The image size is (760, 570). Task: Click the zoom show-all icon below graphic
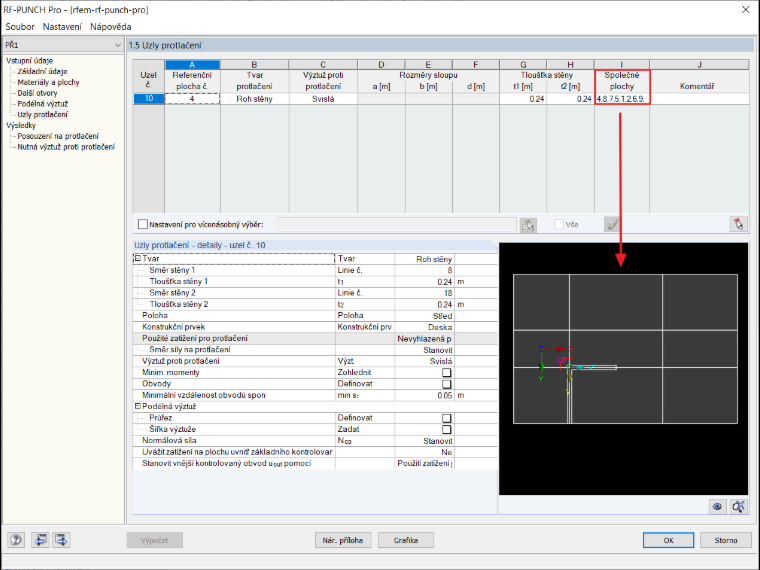(738, 507)
